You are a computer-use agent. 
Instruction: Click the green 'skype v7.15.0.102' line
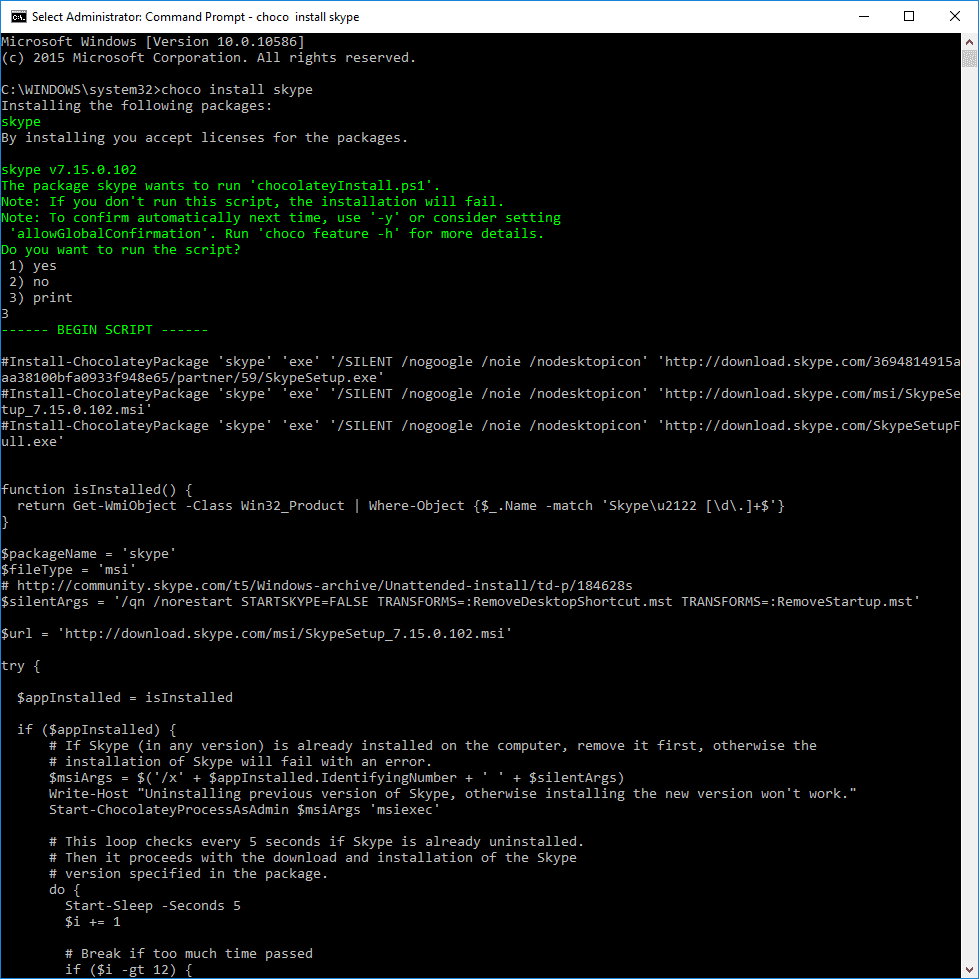(69, 170)
